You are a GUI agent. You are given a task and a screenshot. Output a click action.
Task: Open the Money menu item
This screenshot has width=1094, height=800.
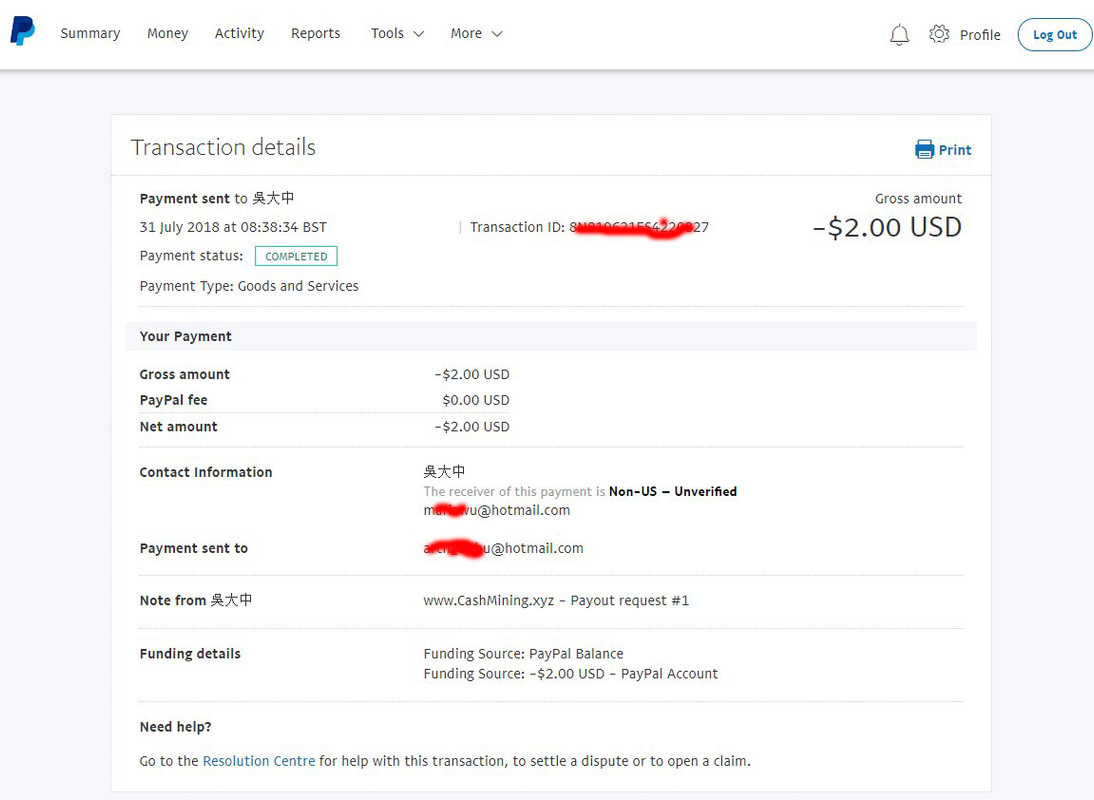click(167, 33)
